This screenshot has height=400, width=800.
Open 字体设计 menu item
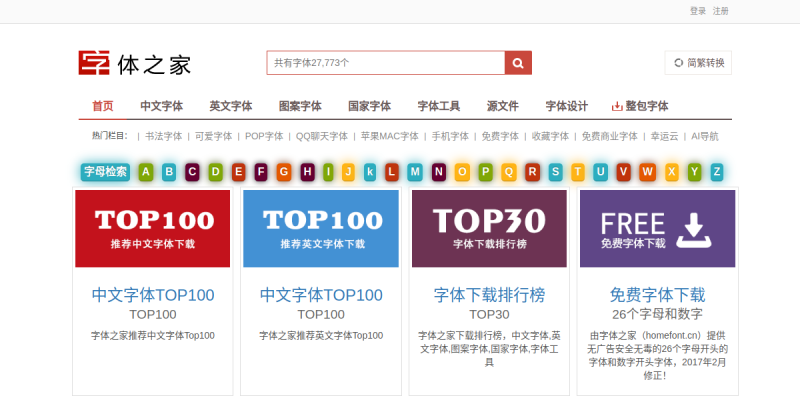pos(566,106)
